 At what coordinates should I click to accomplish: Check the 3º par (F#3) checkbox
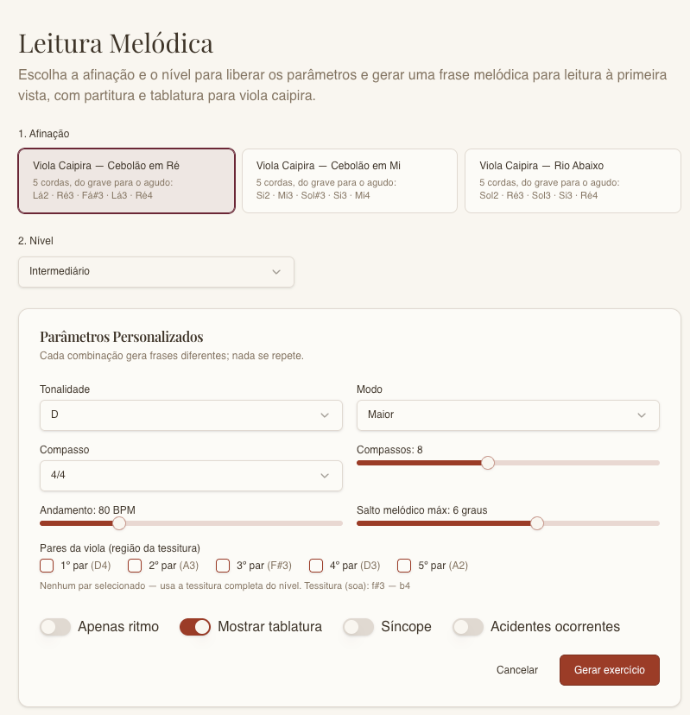pyautogui.click(x=223, y=565)
